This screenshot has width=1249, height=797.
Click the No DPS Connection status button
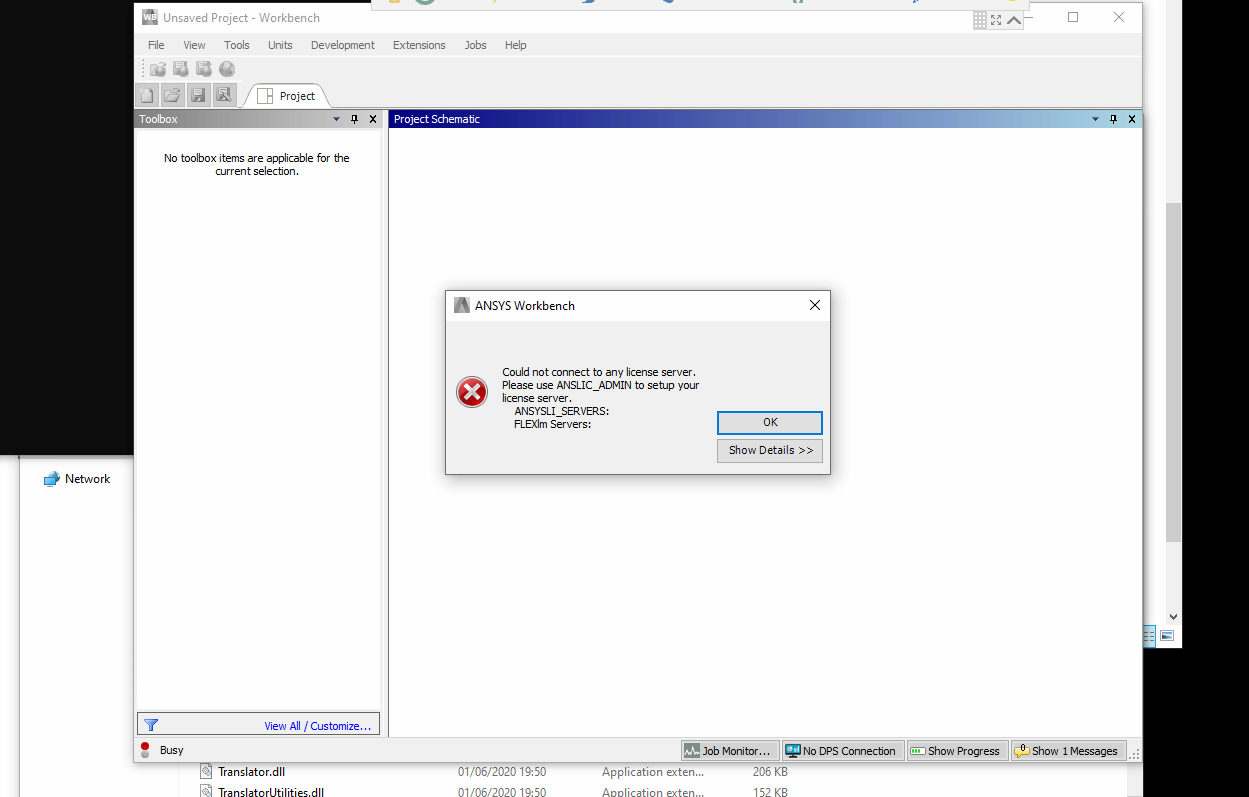[842, 751]
